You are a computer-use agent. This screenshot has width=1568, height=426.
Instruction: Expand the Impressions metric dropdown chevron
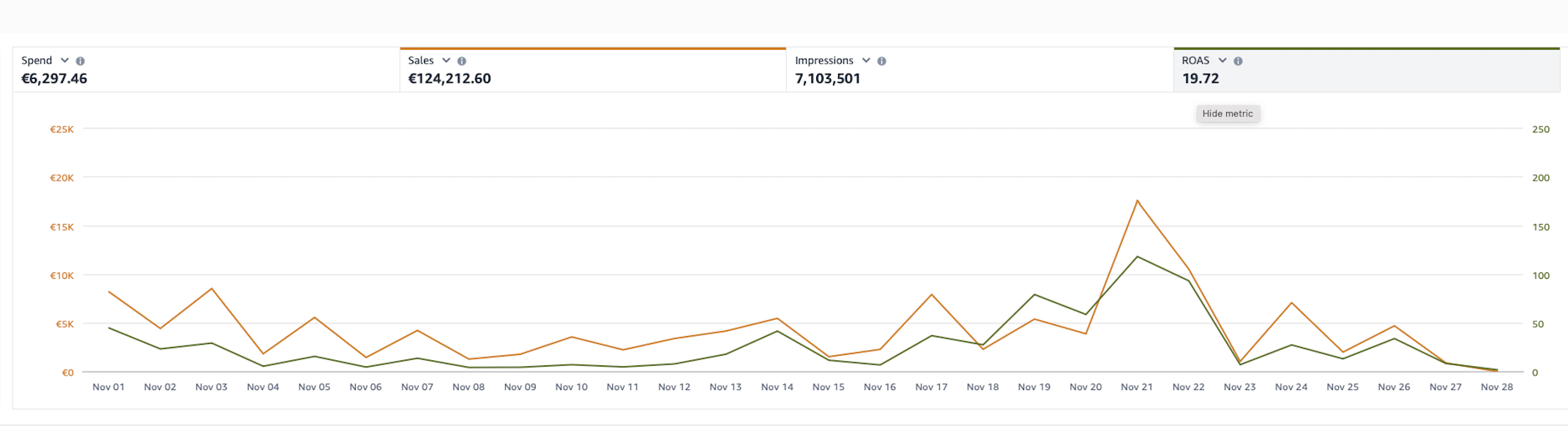(866, 61)
